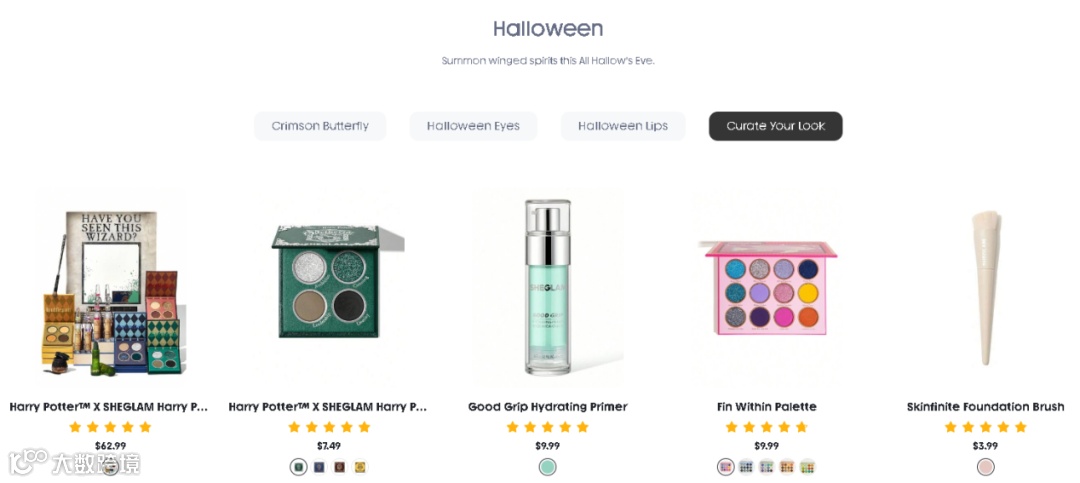Open the Harry Potter collection set image

point(110,290)
